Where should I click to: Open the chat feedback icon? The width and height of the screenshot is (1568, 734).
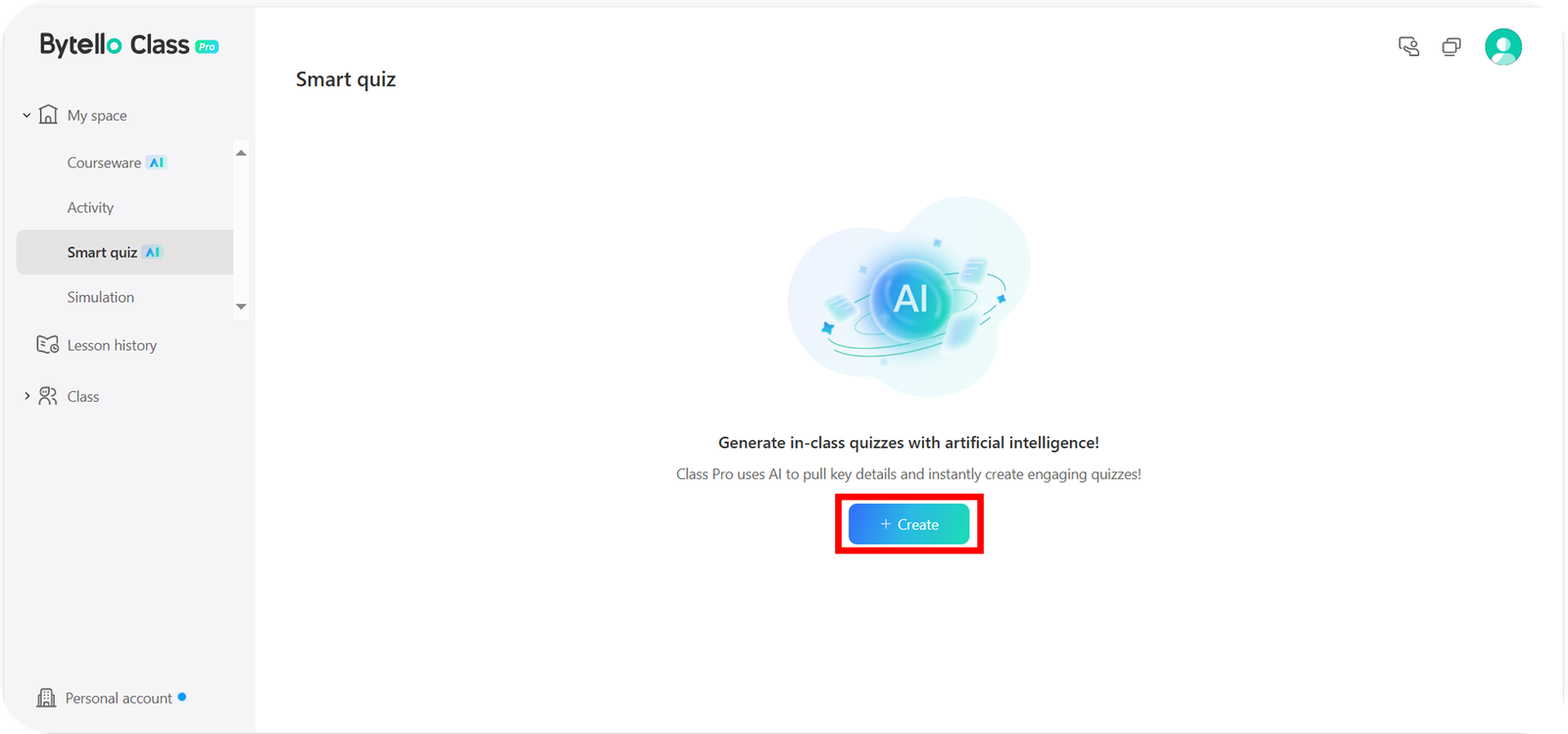1408,46
